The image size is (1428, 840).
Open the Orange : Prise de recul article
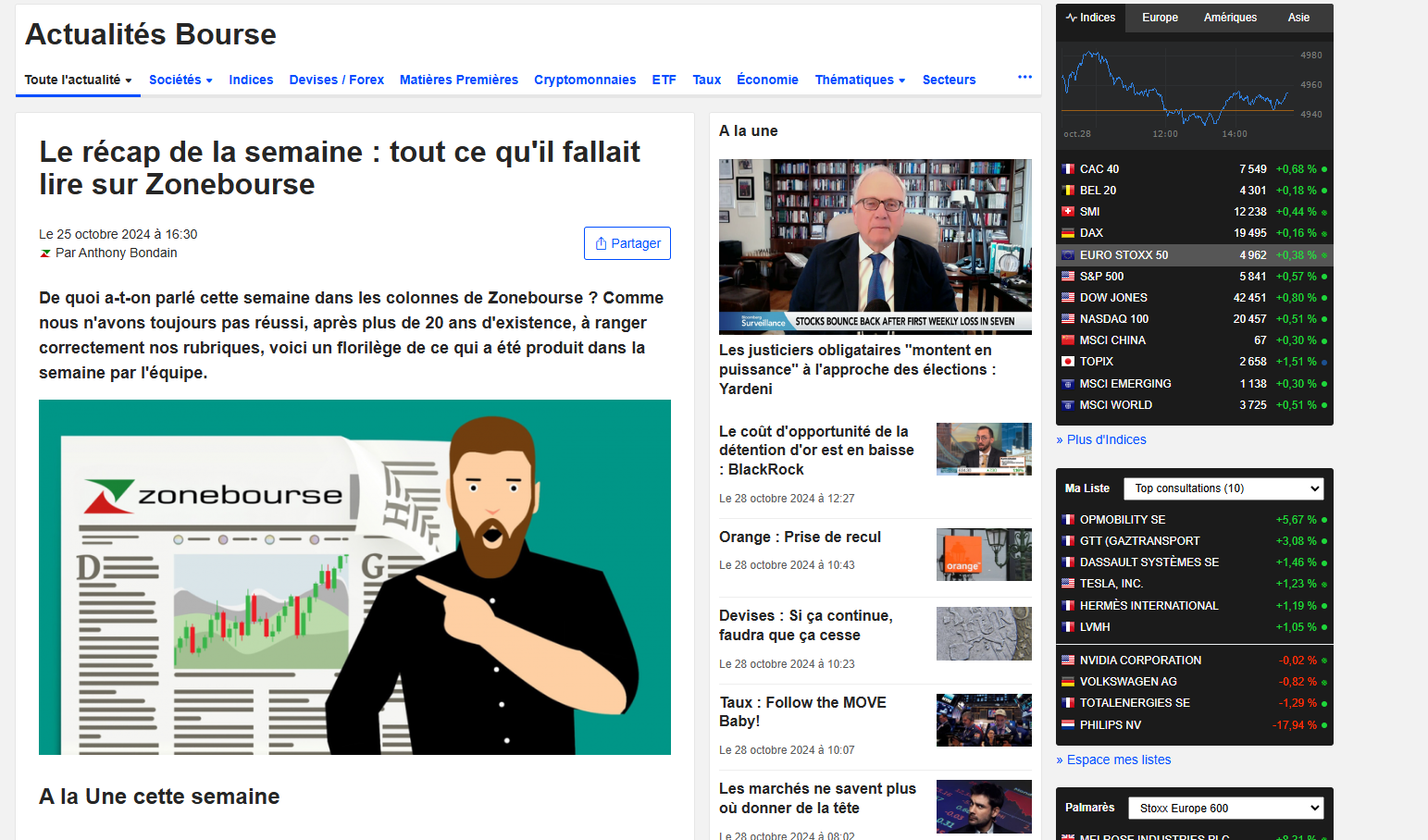point(800,537)
